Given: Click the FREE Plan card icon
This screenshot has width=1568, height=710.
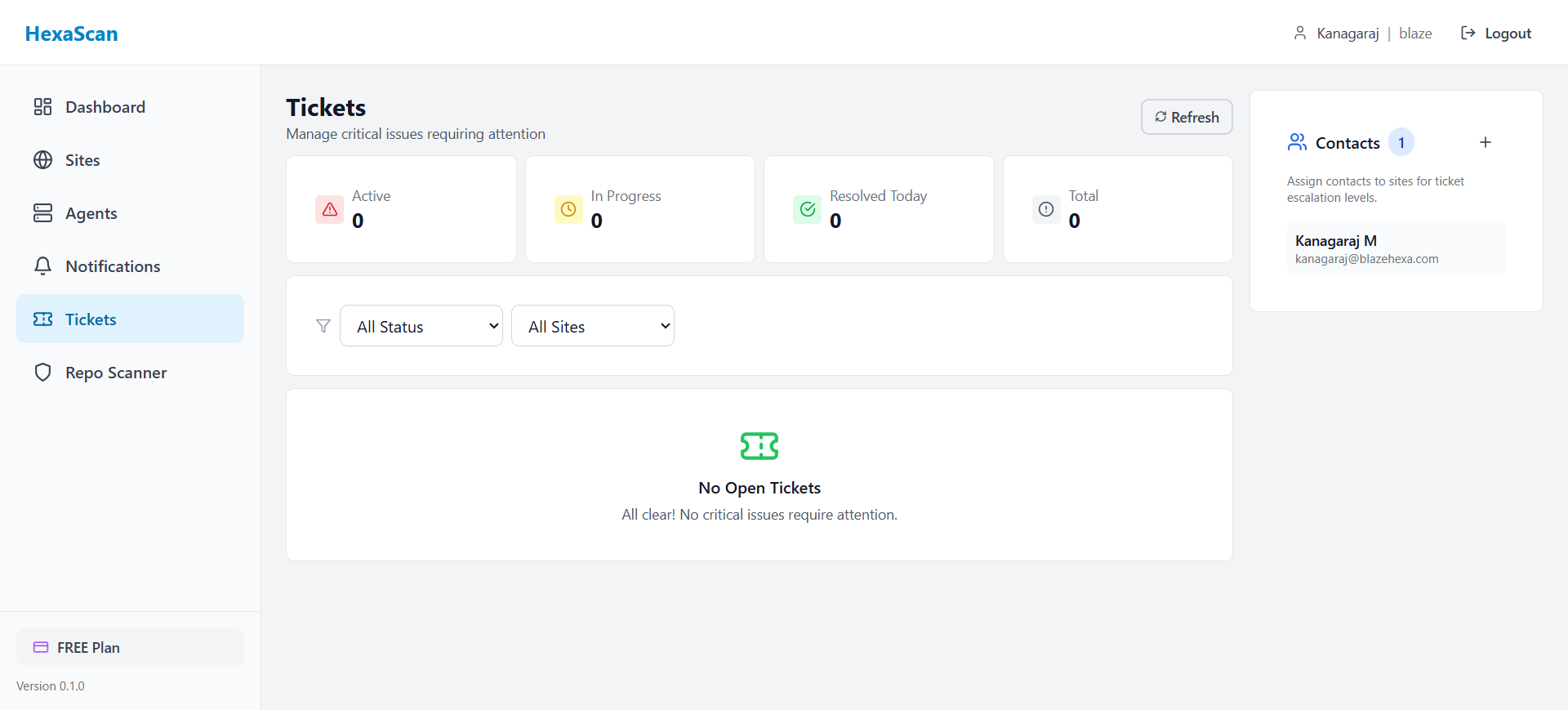Looking at the screenshot, I should (x=41, y=647).
